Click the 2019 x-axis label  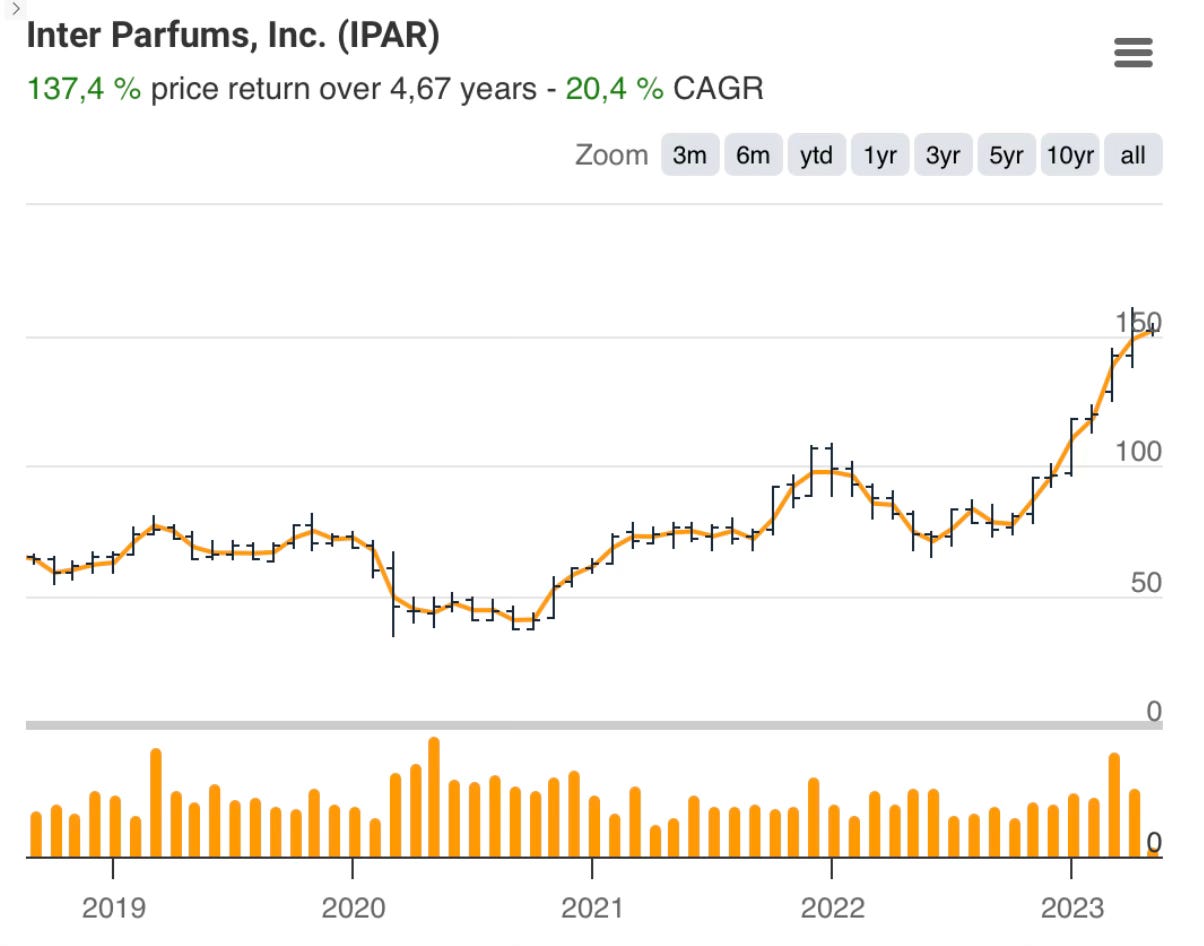(x=113, y=908)
